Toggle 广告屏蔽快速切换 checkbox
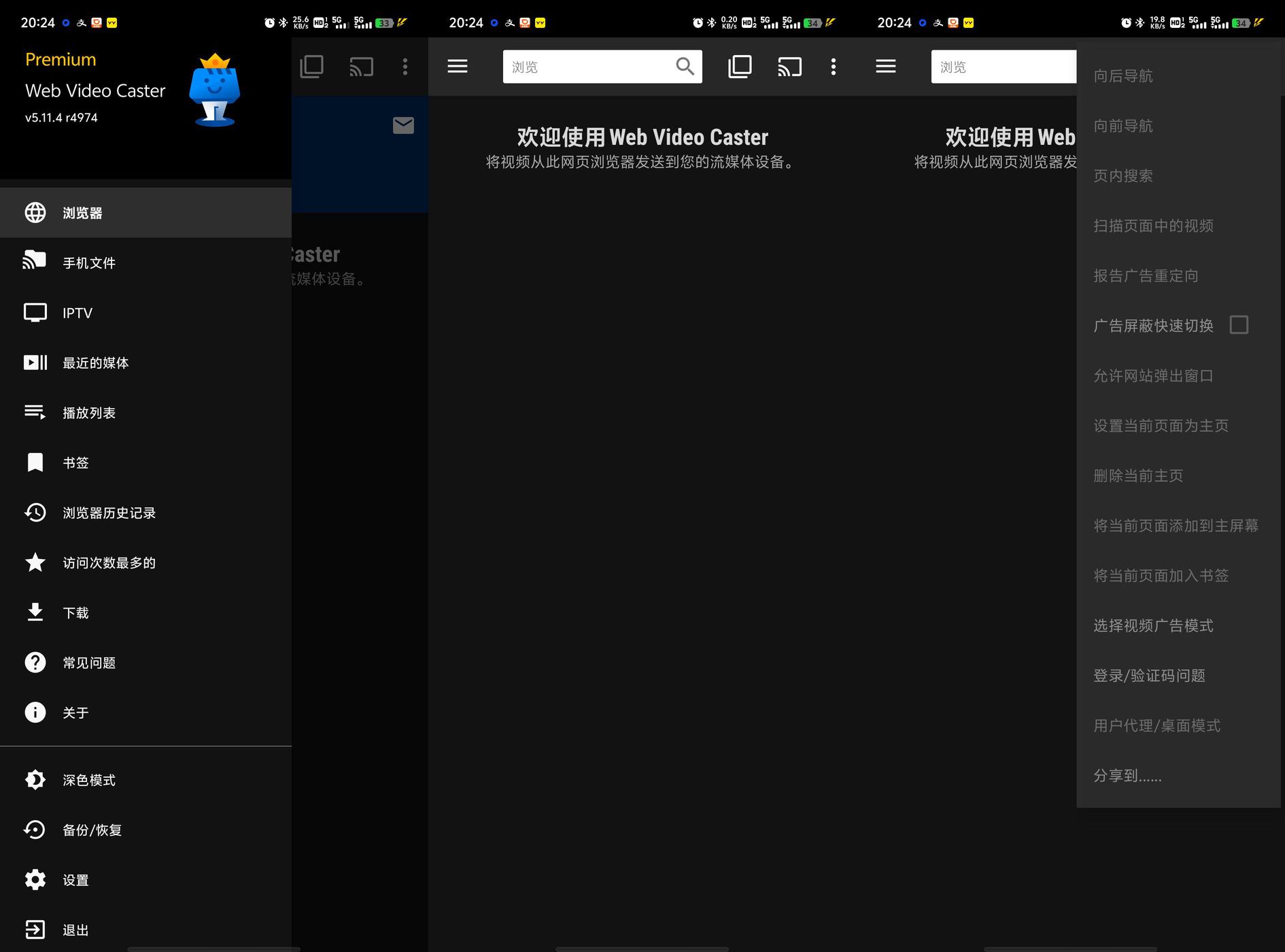 point(1239,325)
